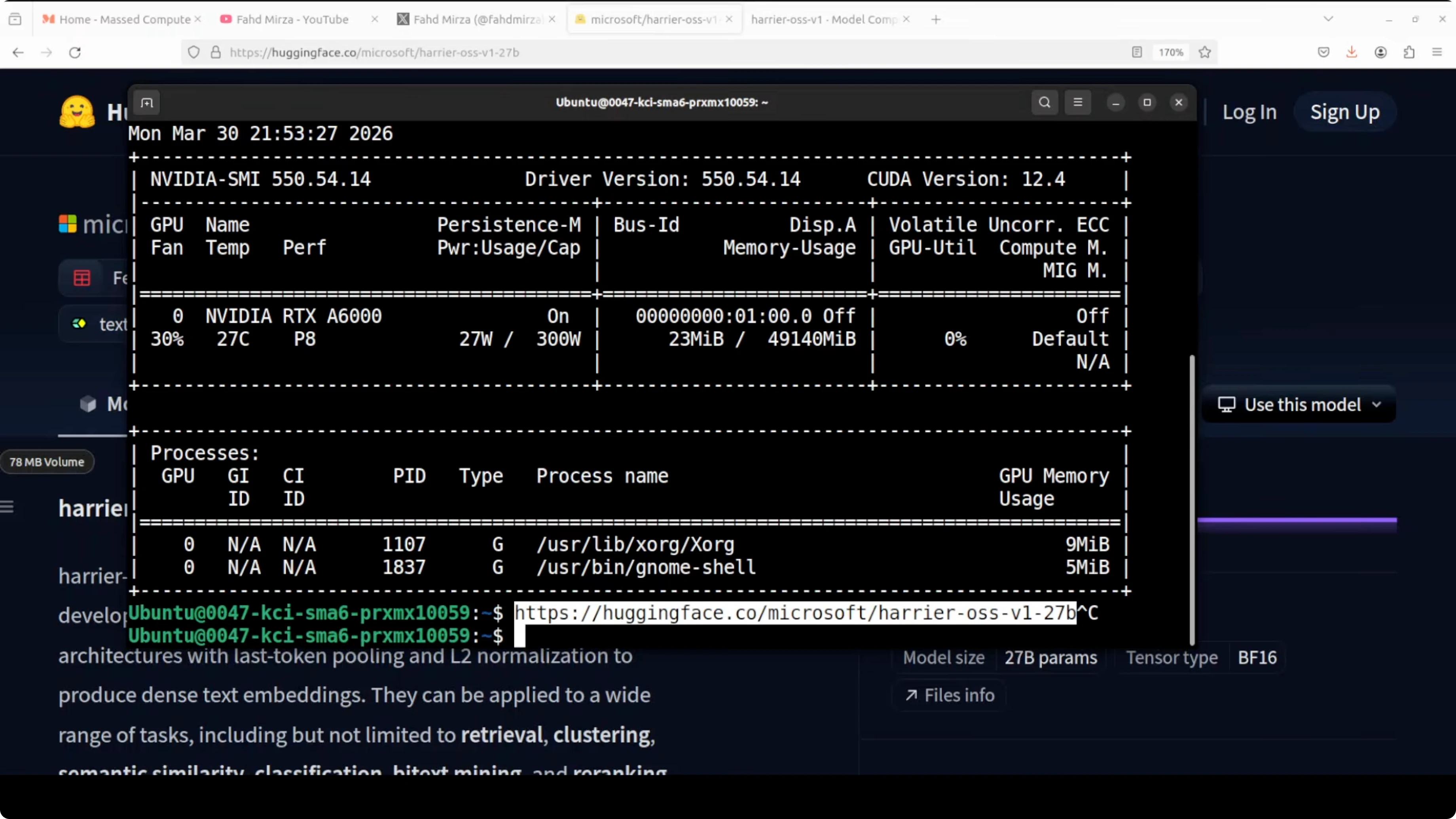Click the Firefox extensions puzzle icon
The height and width of the screenshot is (819, 1456).
[1409, 53]
